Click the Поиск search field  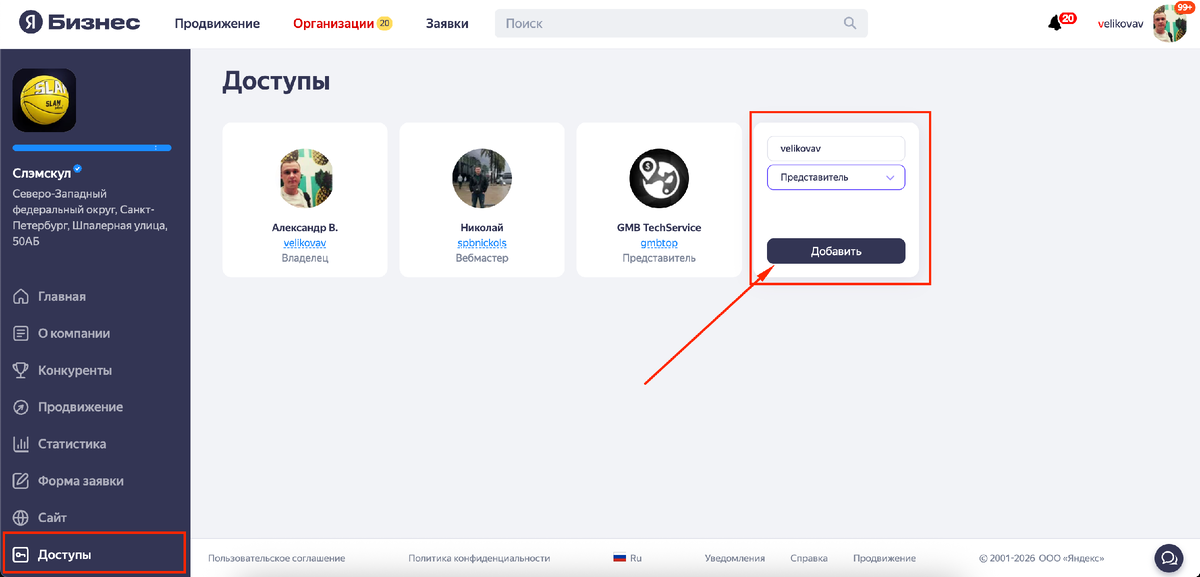click(681, 23)
